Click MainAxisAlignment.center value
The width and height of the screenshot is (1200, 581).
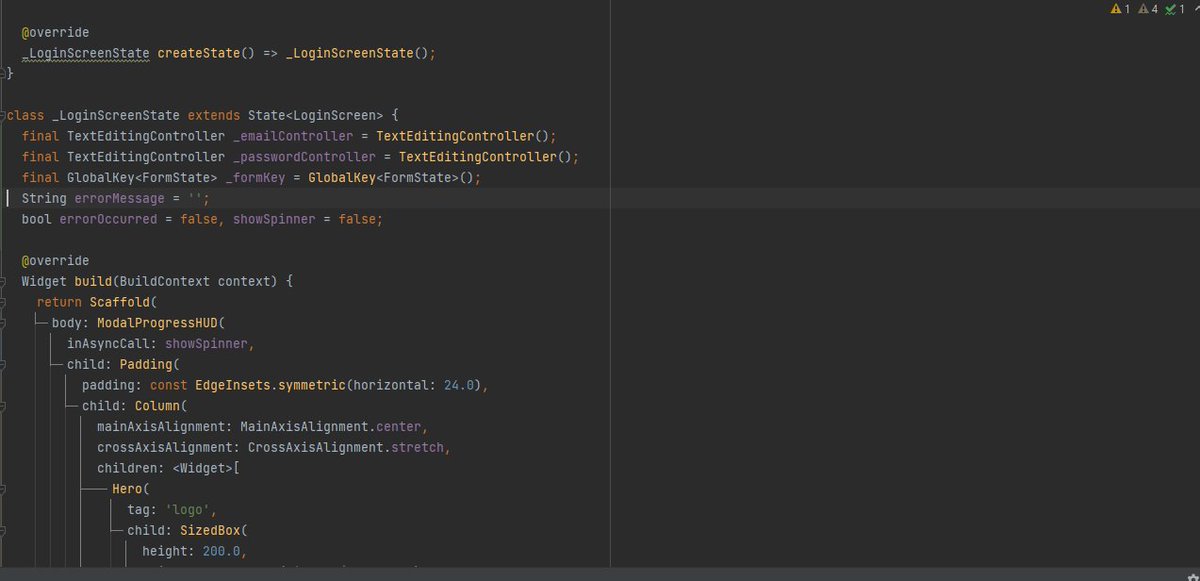click(x=331, y=427)
